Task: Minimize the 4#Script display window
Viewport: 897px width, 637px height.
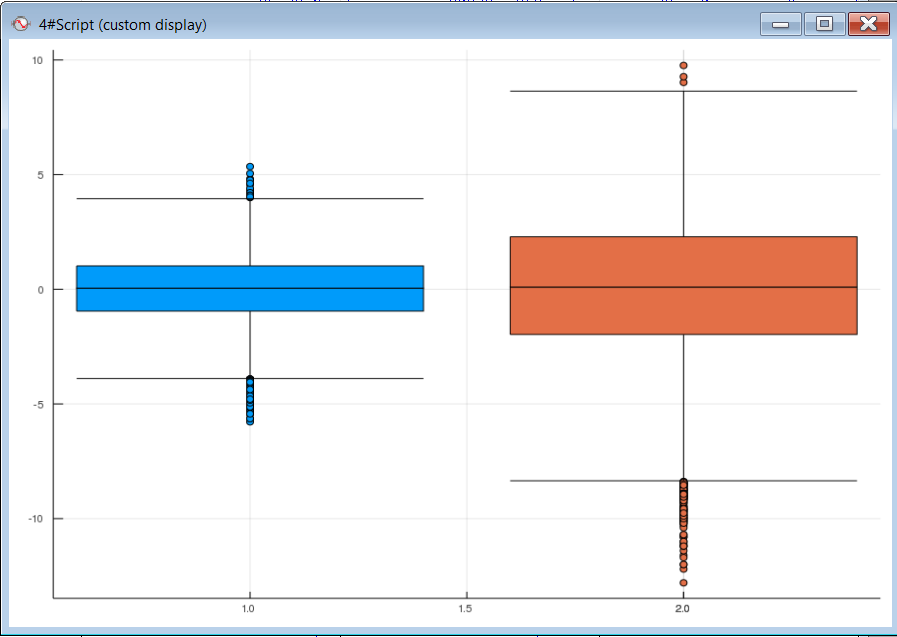Action: click(x=780, y=24)
